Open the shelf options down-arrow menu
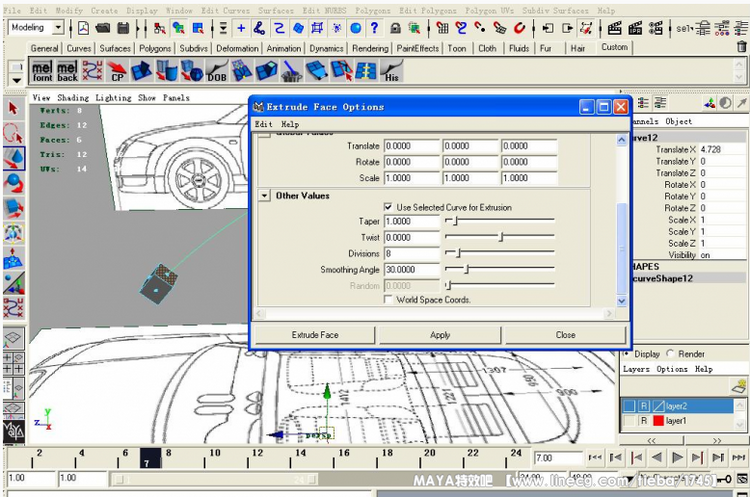Viewport: 750px width, 497px height. pyautogui.click(x=17, y=80)
